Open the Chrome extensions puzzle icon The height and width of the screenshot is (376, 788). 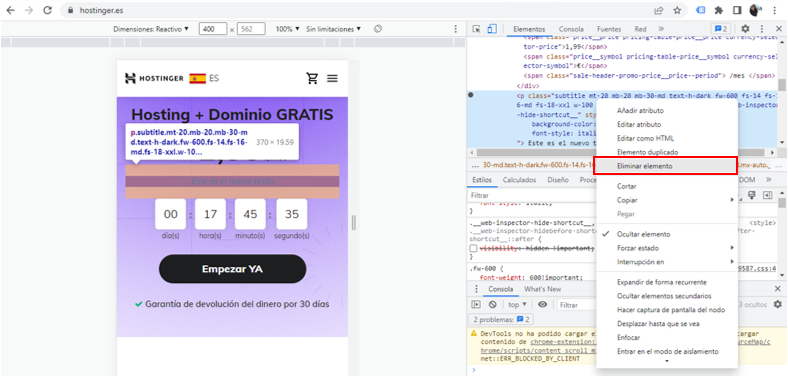tap(719, 10)
